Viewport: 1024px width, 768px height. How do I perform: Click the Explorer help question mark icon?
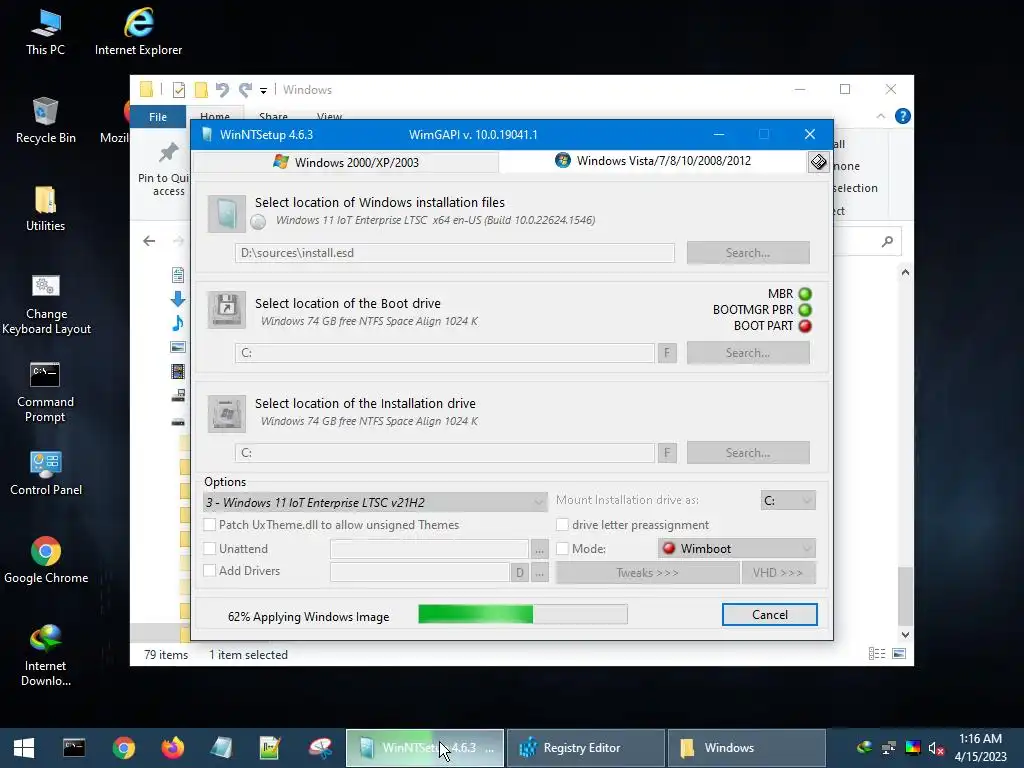(903, 116)
